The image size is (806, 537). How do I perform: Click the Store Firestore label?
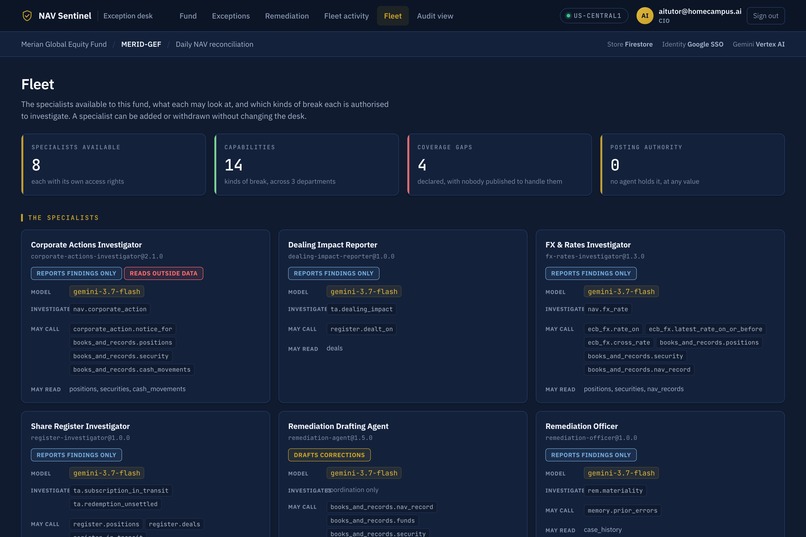[630, 44]
